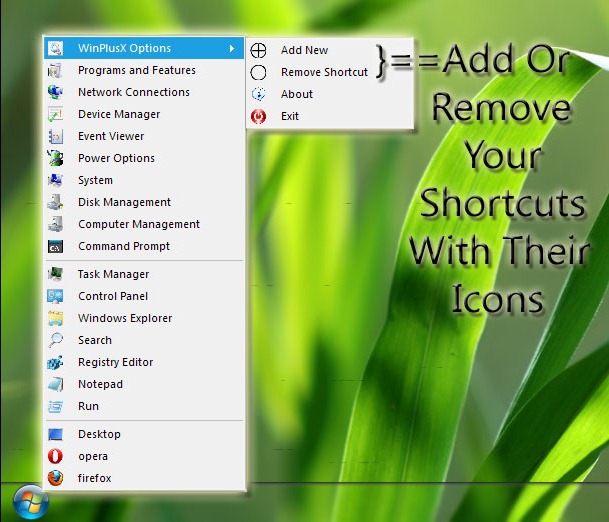Click the Disk Management icon

click(55, 202)
